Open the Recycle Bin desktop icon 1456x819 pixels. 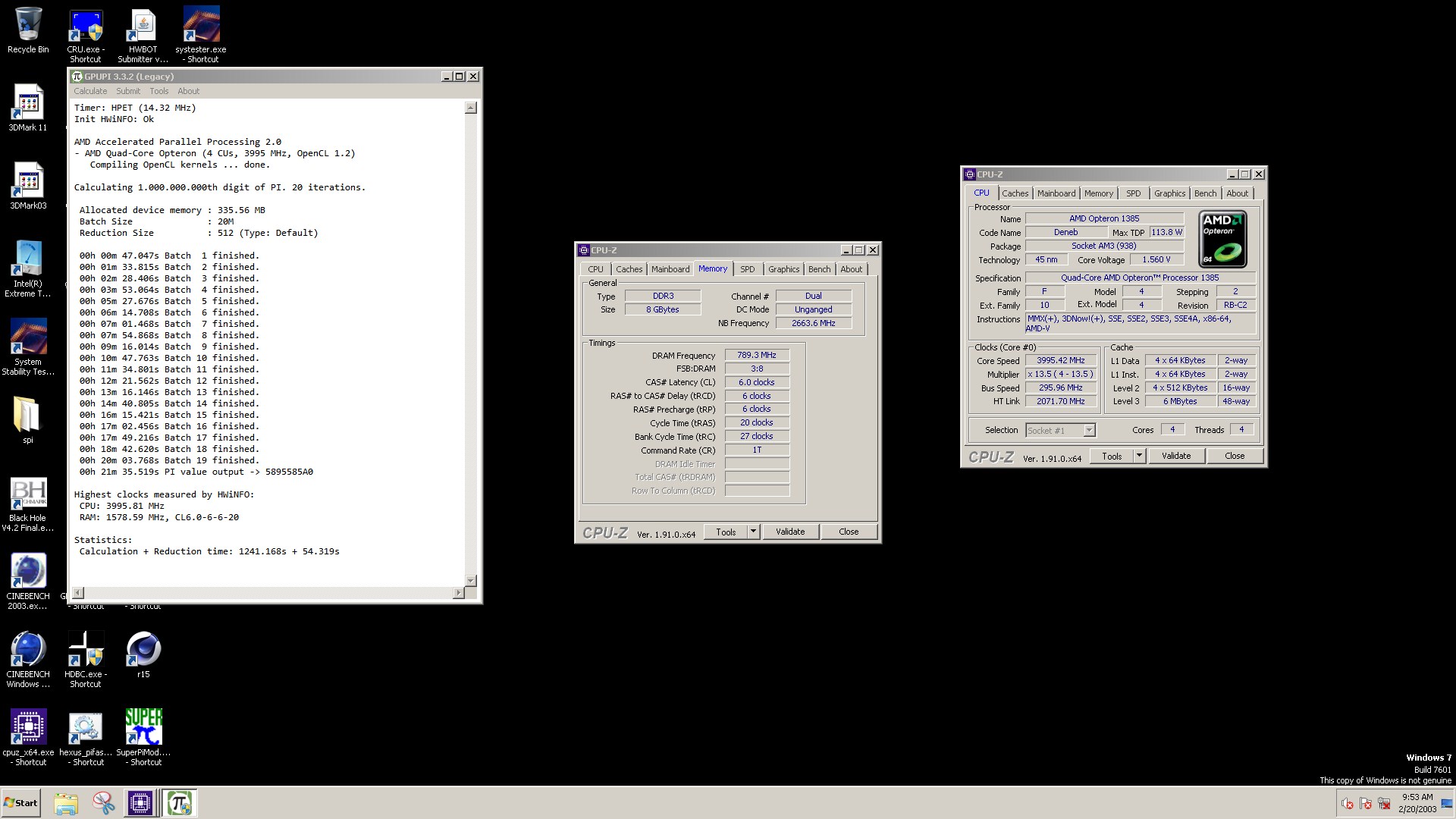pos(28,30)
